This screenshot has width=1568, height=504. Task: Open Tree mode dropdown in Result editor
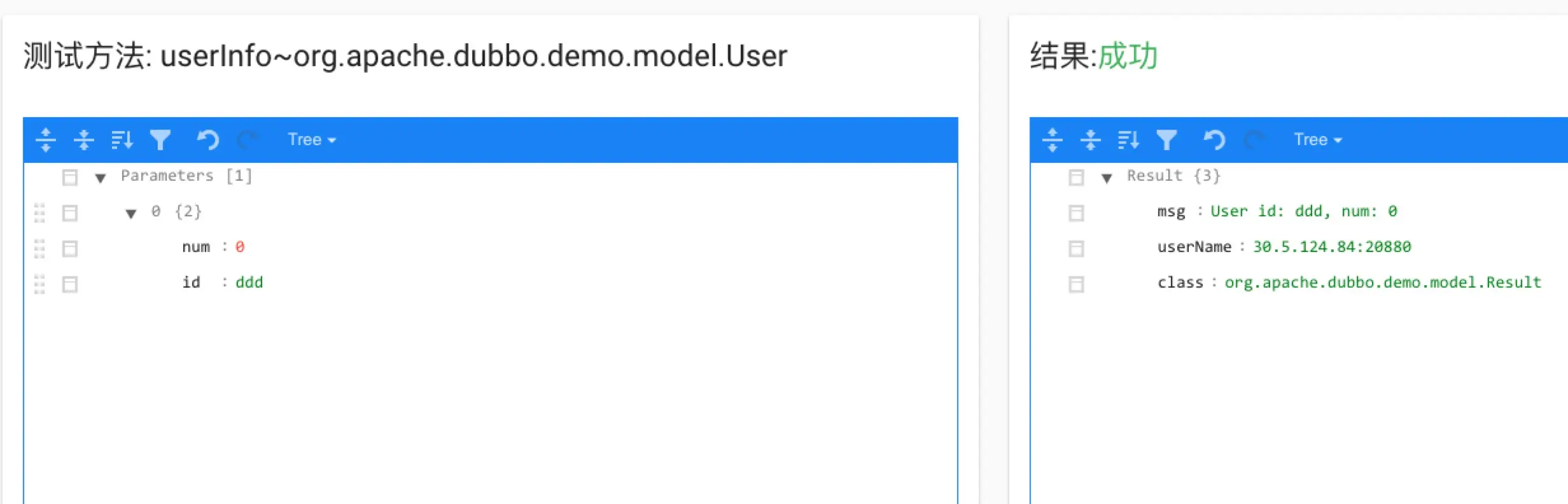click(1318, 139)
